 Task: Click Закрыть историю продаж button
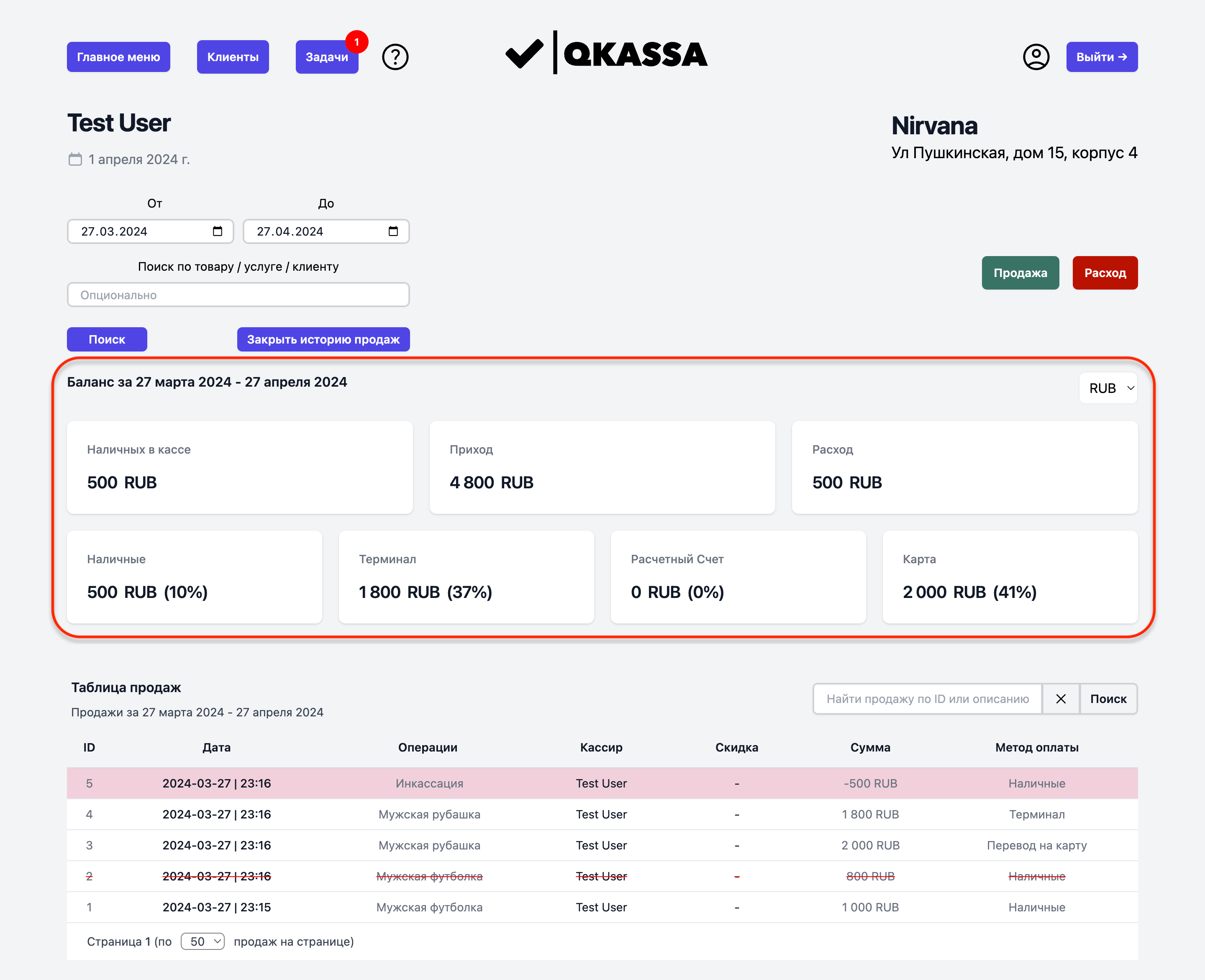click(x=323, y=340)
